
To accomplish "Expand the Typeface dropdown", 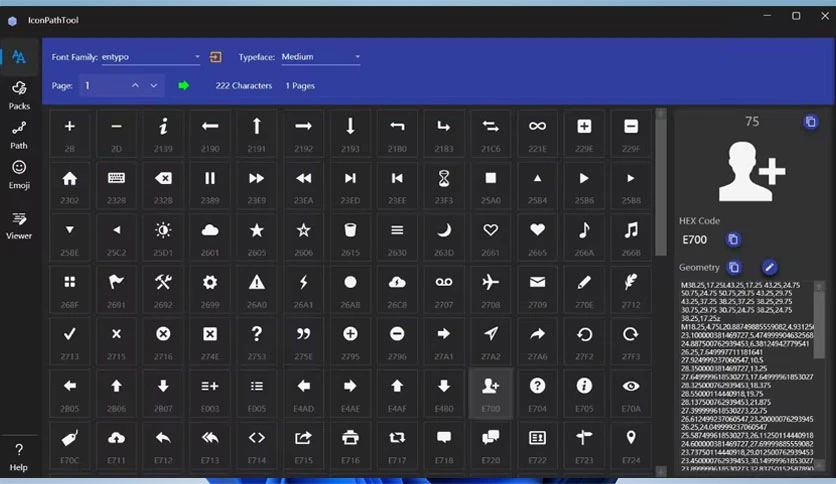I will (320, 57).
